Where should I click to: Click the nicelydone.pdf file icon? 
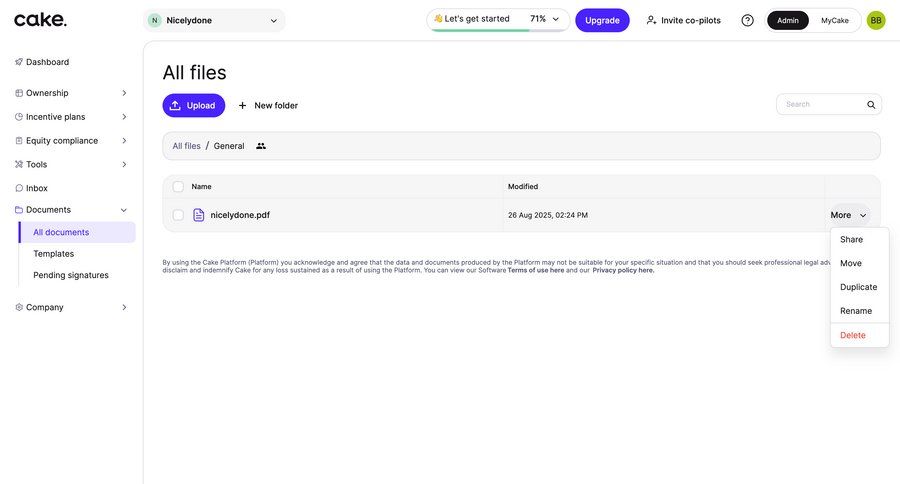(198, 215)
